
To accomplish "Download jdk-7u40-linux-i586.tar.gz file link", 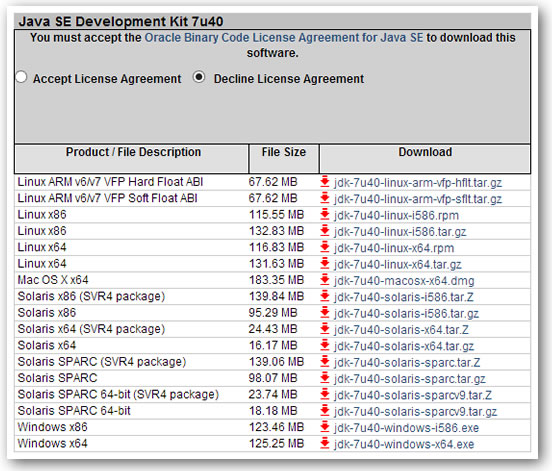I will tap(400, 232).
